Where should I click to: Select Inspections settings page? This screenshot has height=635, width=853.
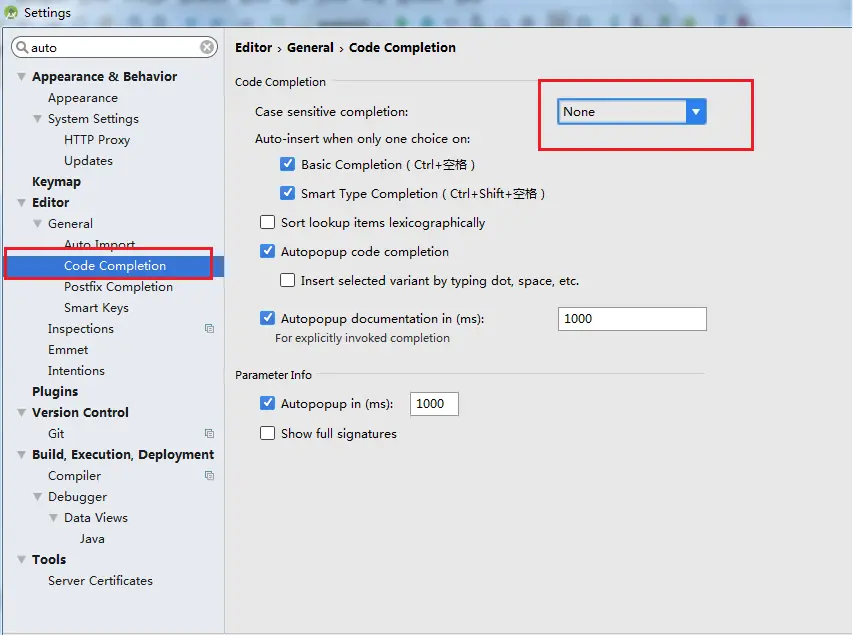pos(81,329)
